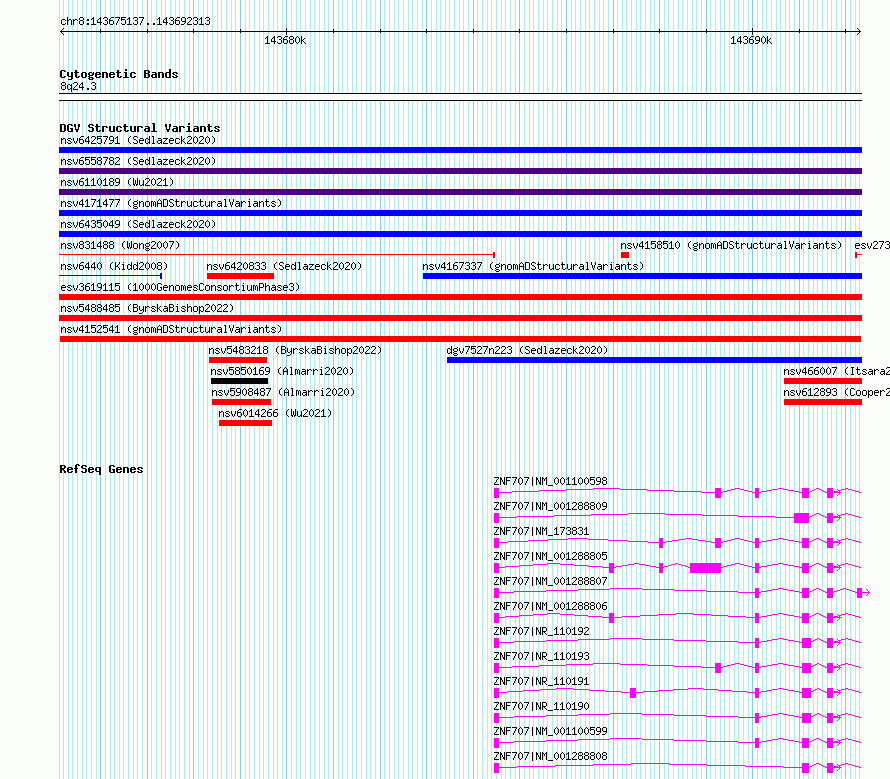890x779 pixels.
Task: Click the black bar under nsv5850169
Action: coord(239,381)
